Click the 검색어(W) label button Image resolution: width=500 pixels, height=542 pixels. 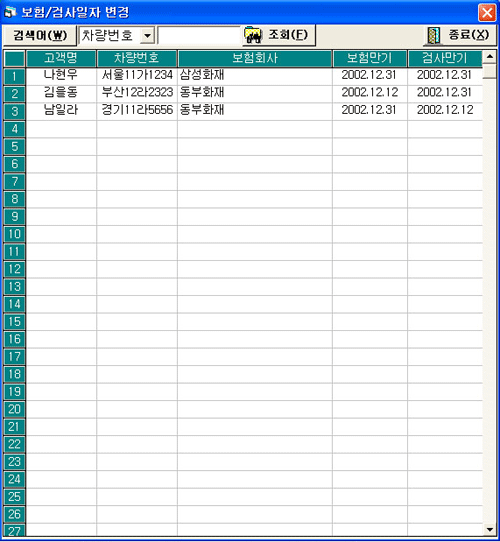coord(39,35)
